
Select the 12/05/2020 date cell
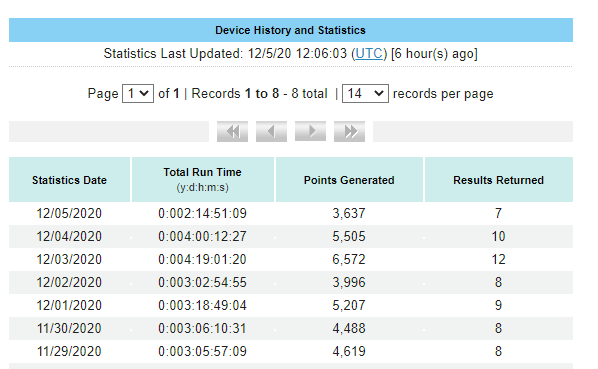tap(69, 213)
